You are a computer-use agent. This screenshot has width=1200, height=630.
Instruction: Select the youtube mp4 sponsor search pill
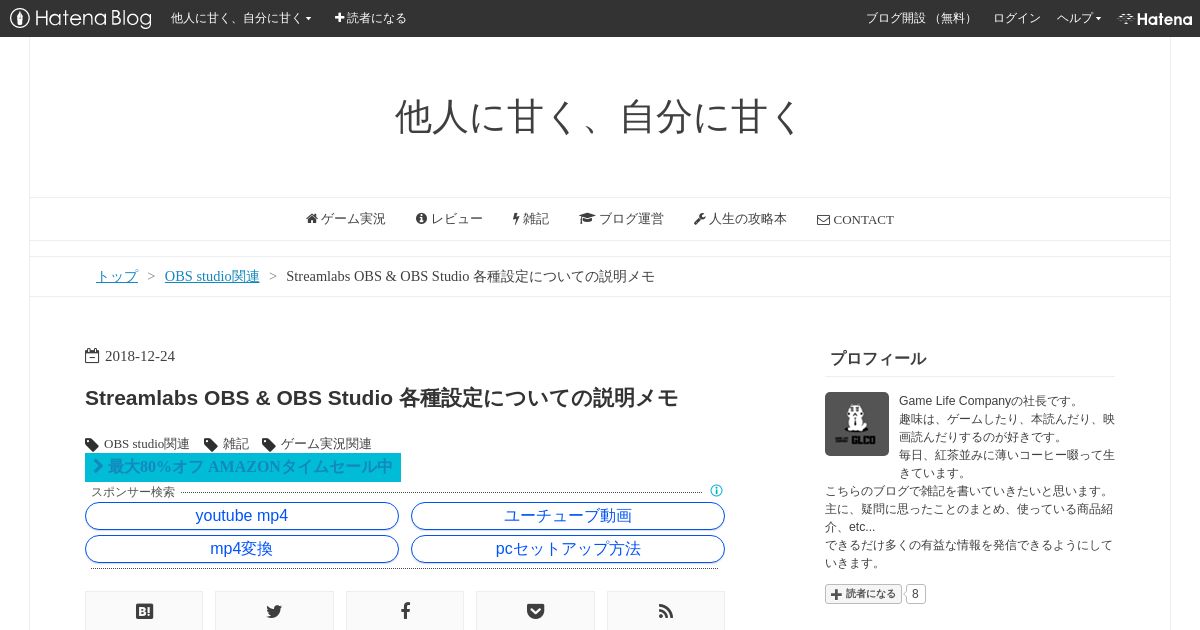point(242,516)
